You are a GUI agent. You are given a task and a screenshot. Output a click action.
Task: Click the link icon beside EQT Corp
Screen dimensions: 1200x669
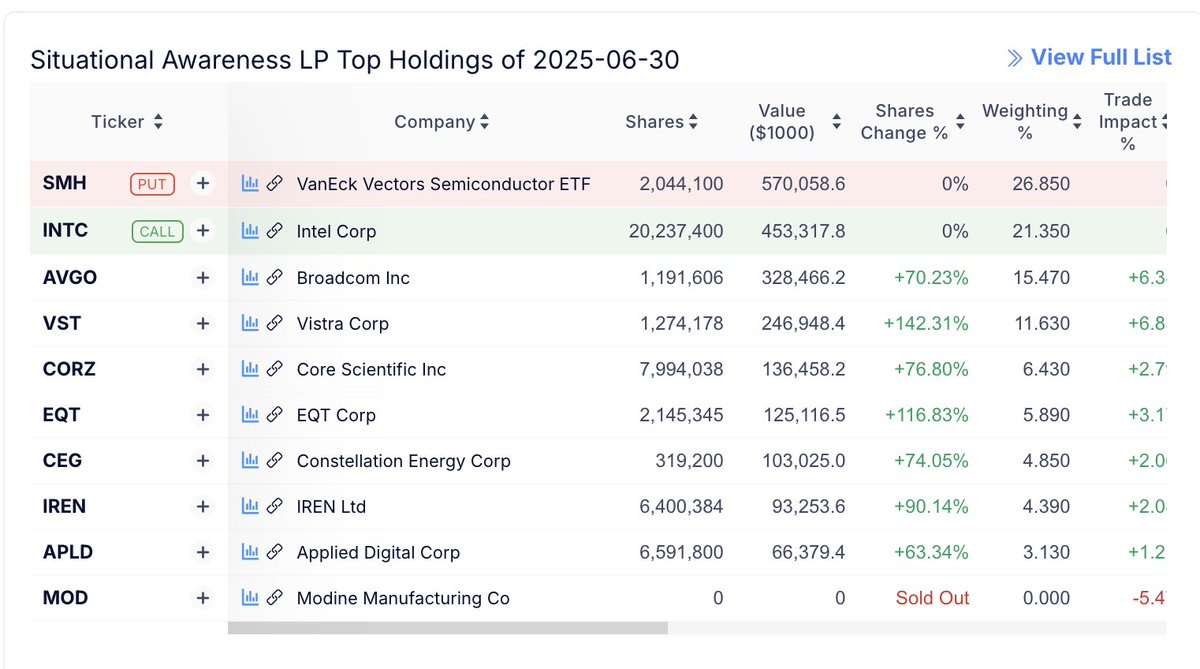[274, 415]
